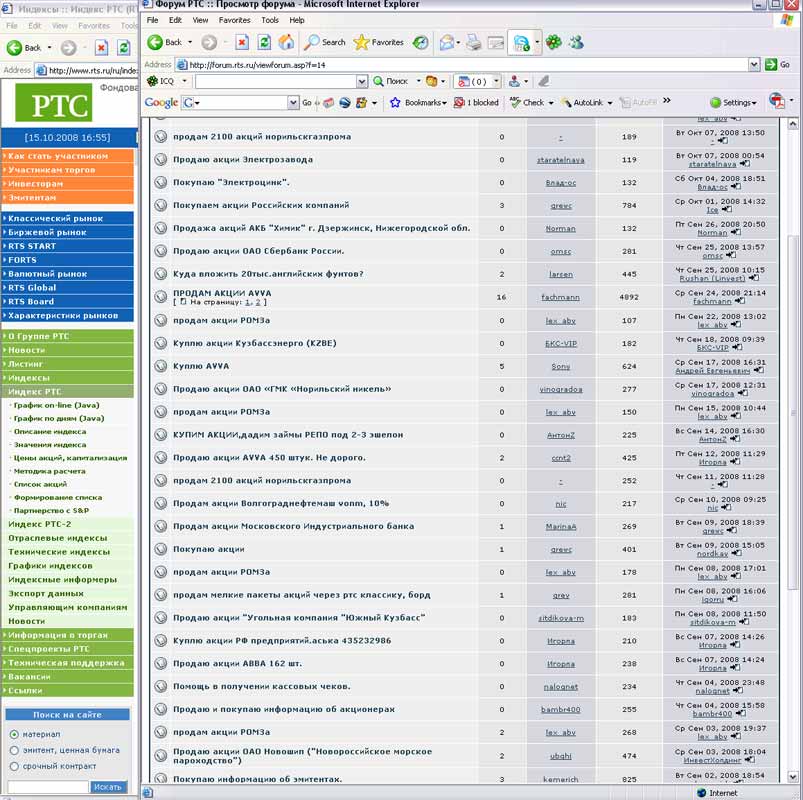Click the Forward arrow in the forum window

(x=208, y=43)
